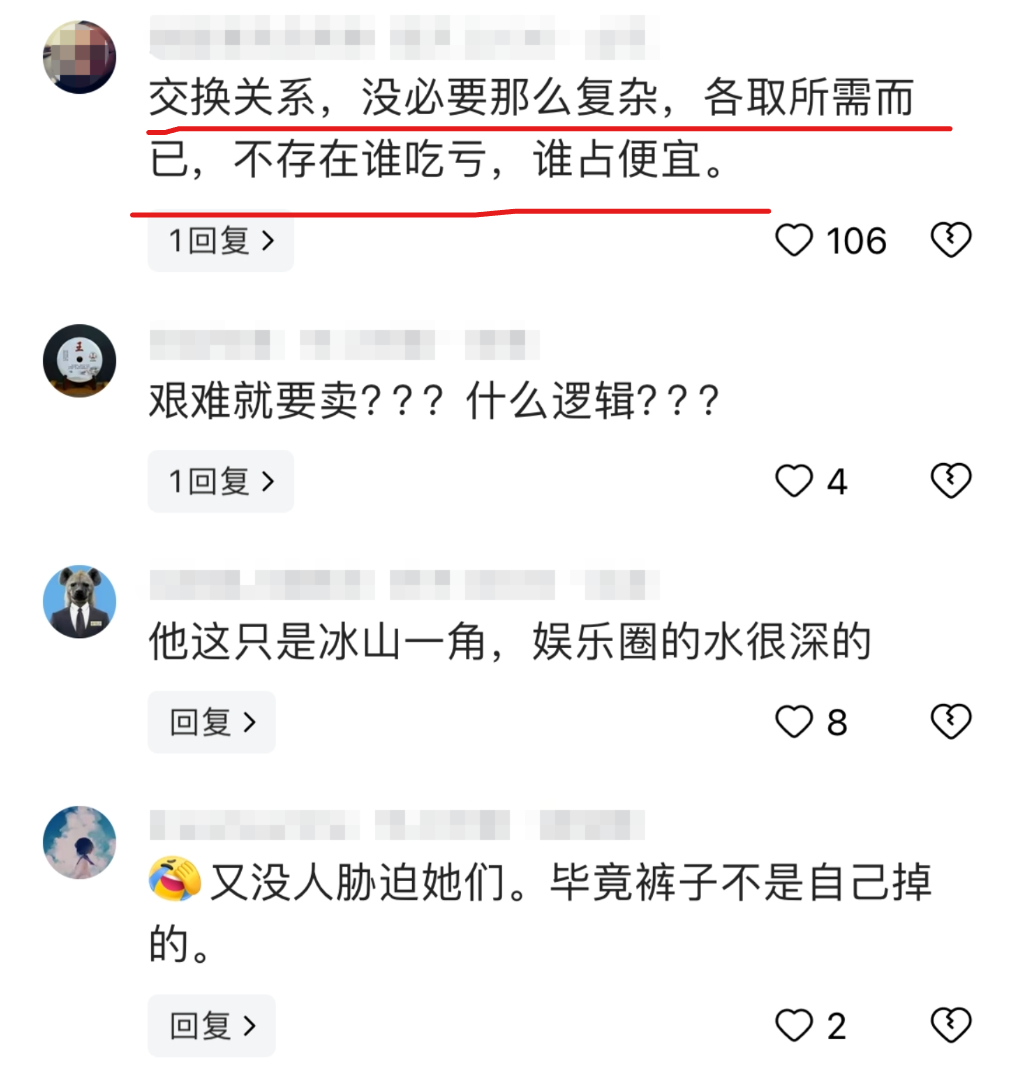Screen dimensions: 1013x1068
Task: Open profile of first commenter's blurred avatar
Action: [x=79, y=57]
